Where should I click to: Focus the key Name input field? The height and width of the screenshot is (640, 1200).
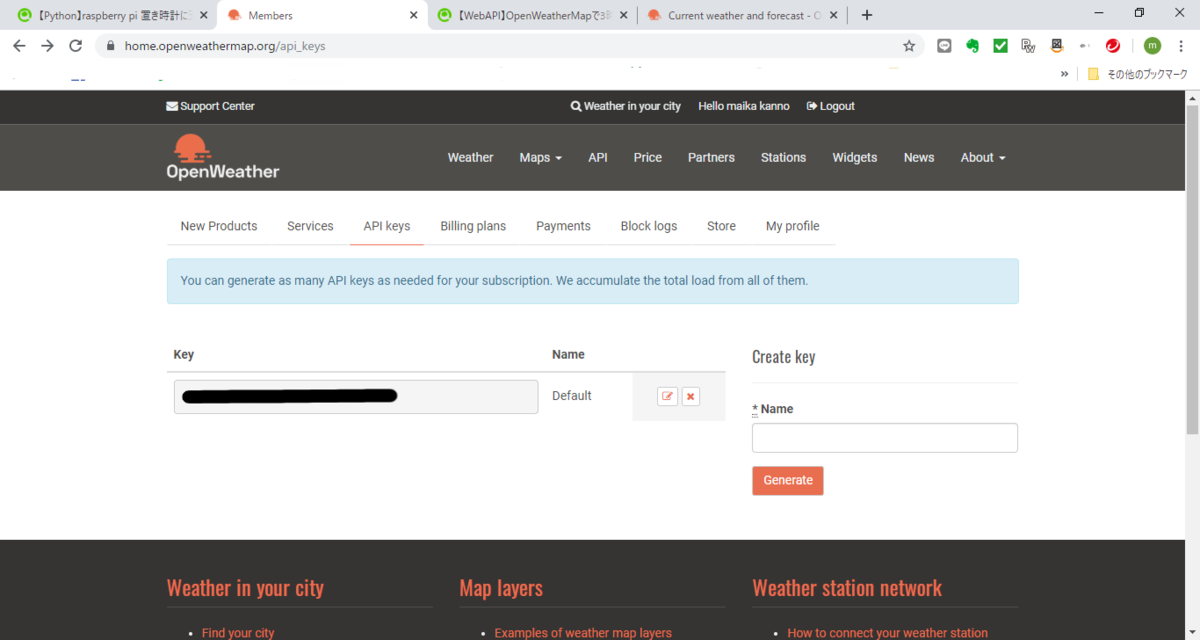pyautogui.click(x=885, y=438)
